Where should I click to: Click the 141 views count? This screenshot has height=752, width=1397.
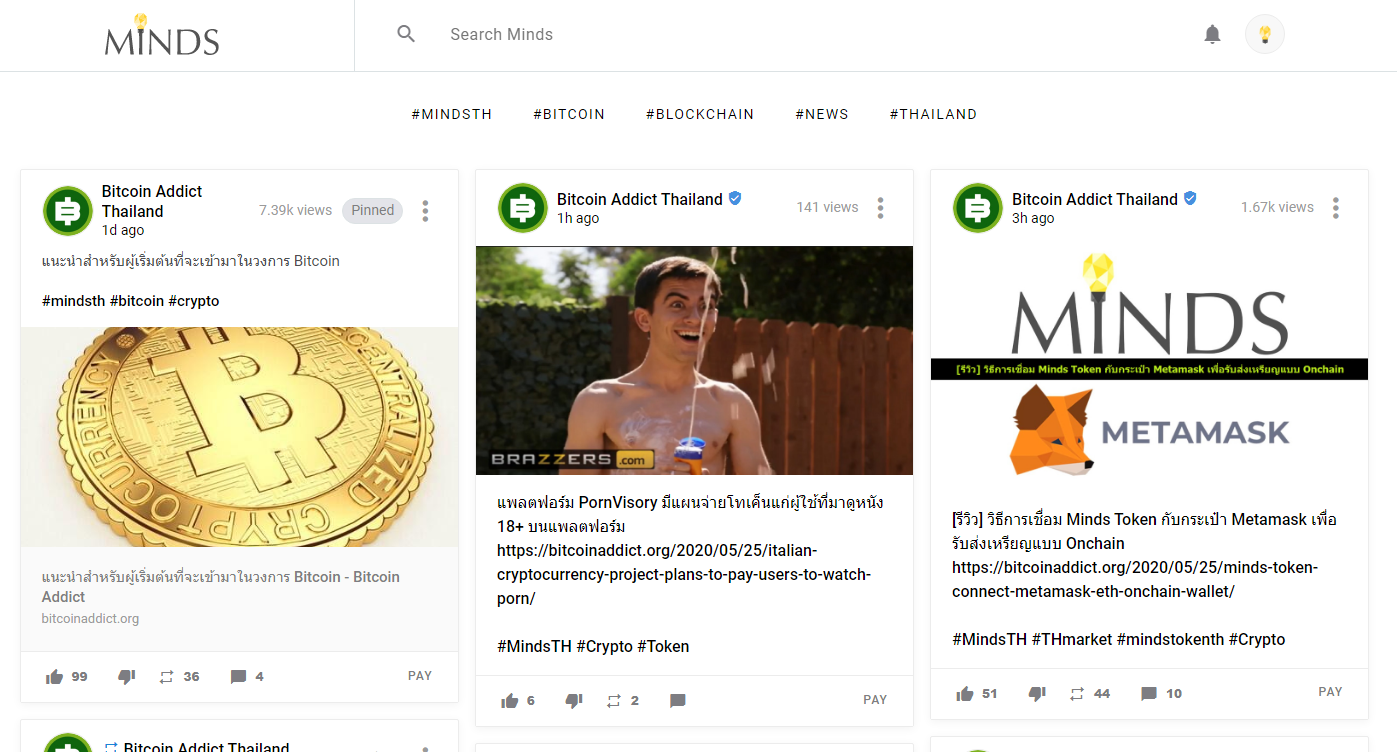click(x=827, y=207)
